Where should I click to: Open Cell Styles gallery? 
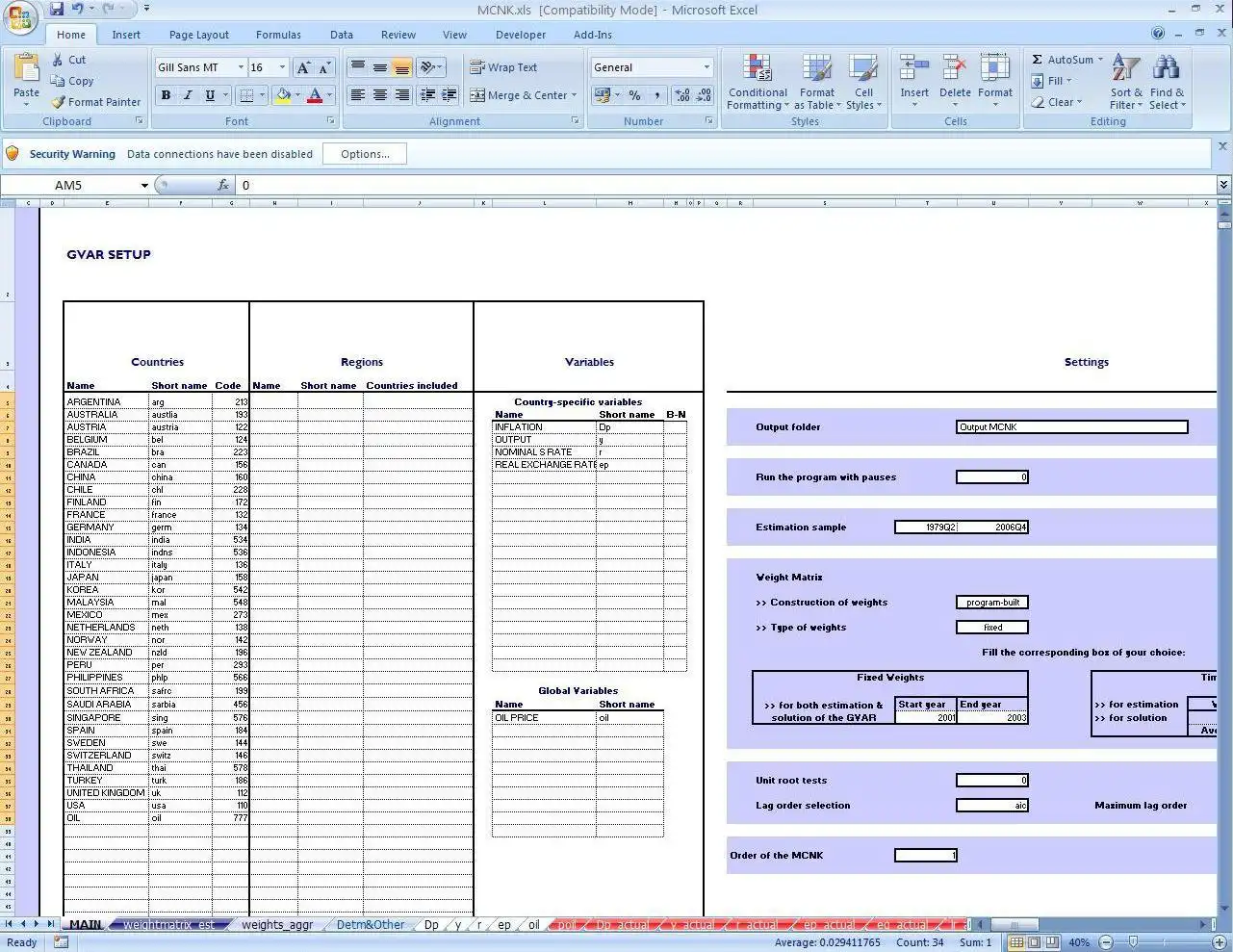[862, 83]
